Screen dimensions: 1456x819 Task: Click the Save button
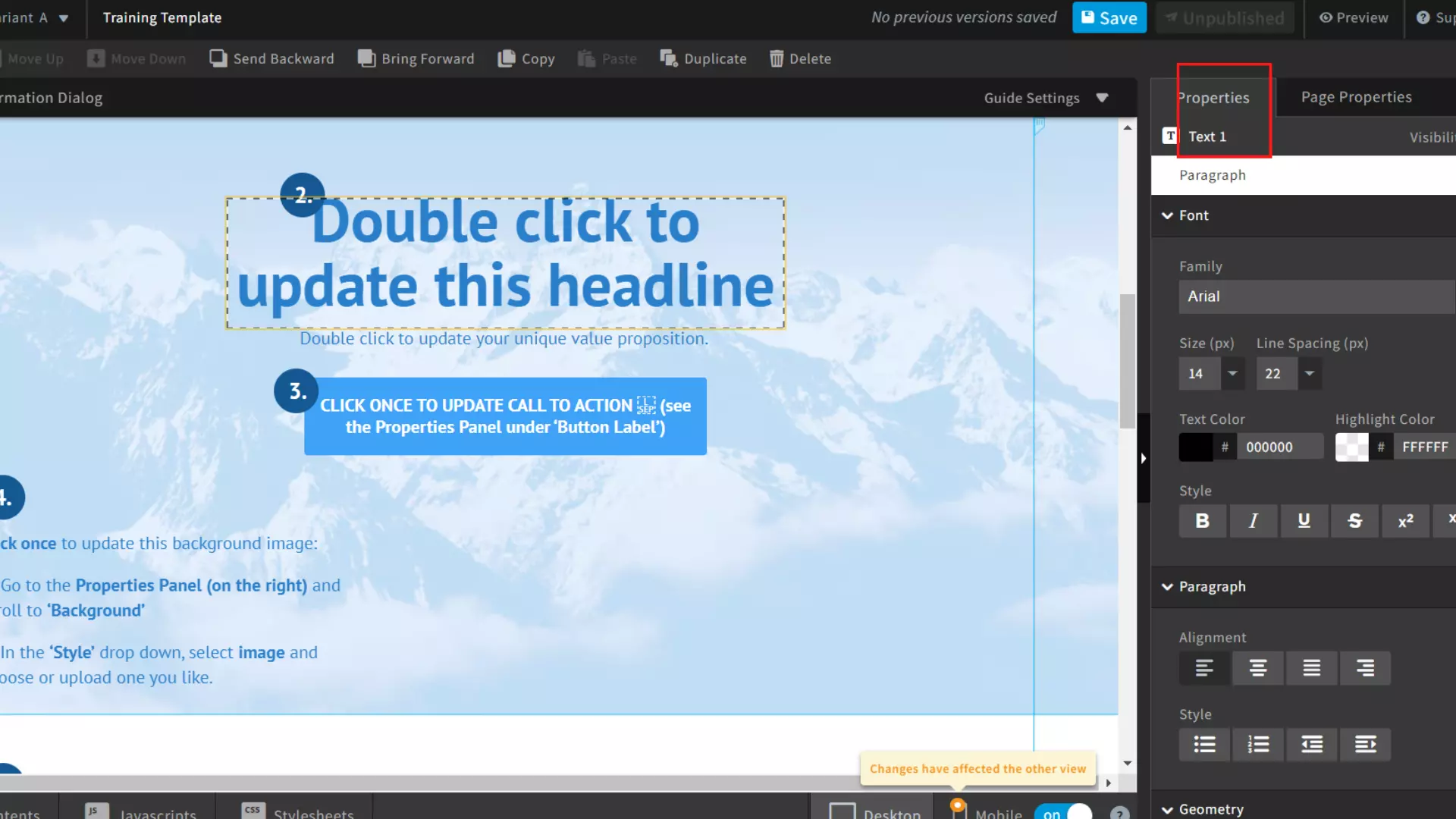[1109, 17]
